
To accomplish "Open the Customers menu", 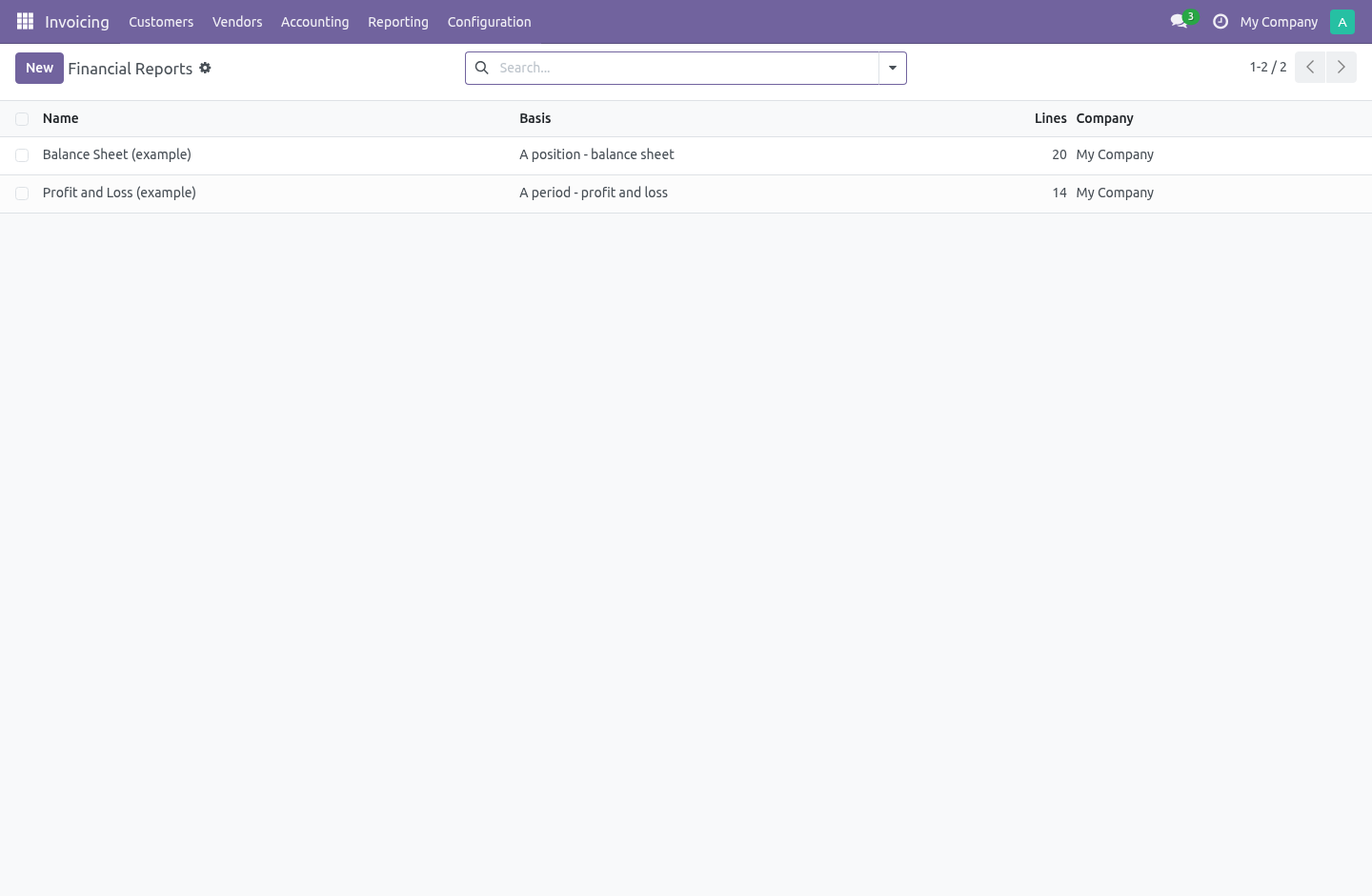I will (x=161, y=22).
